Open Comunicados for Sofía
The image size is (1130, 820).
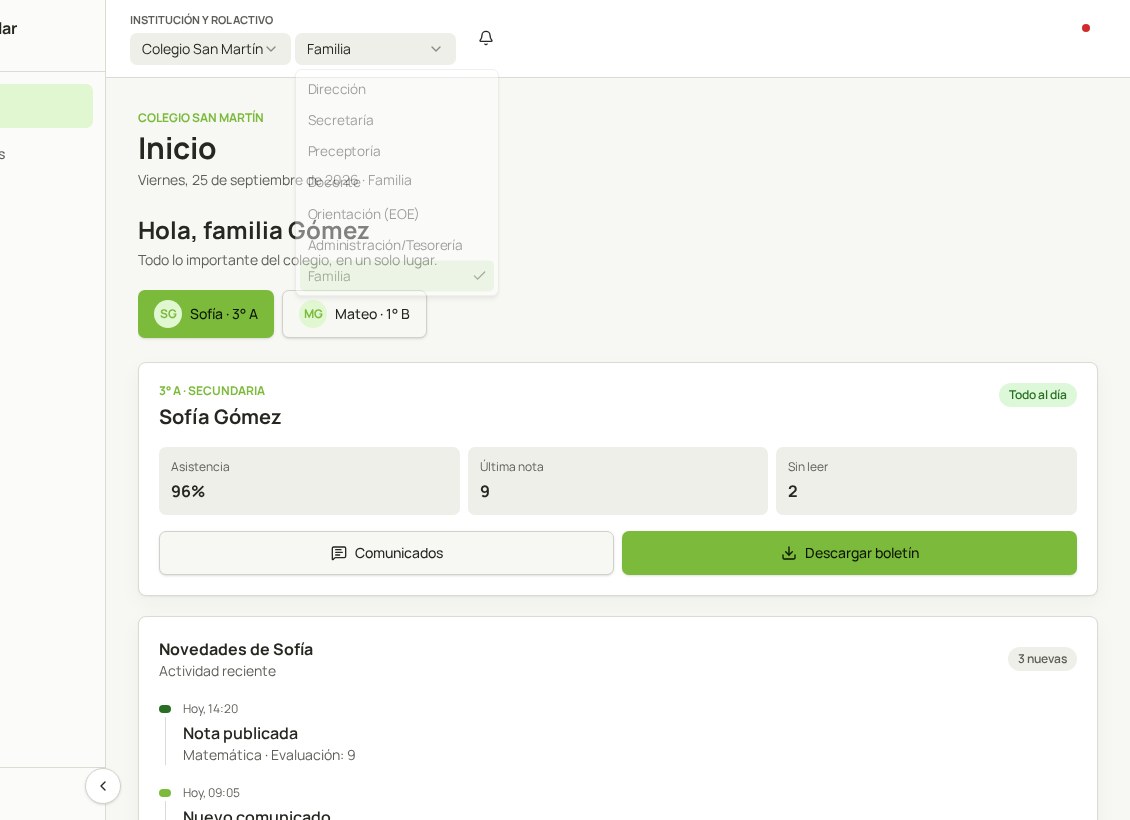point(386,553)
